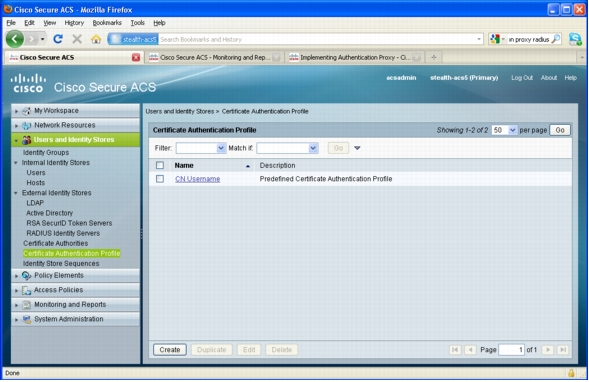
Task: Select Users under Internal Identity Stores
Action: tap(36, 173)
